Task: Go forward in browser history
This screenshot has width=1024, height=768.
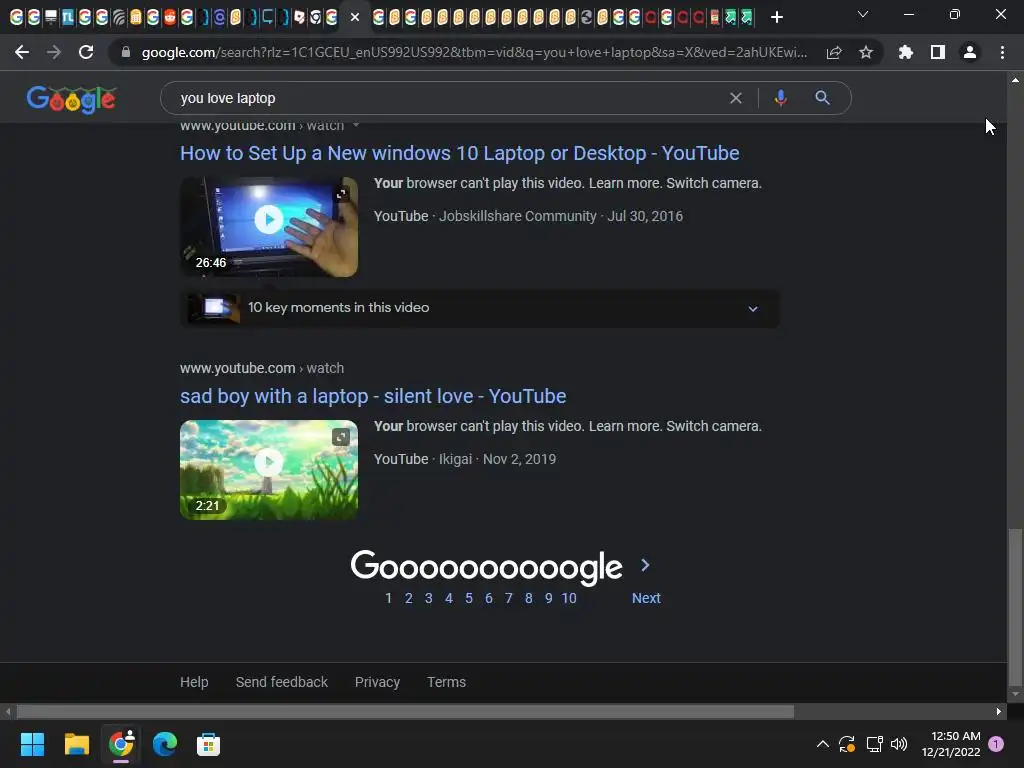Action: coord(54,52)
